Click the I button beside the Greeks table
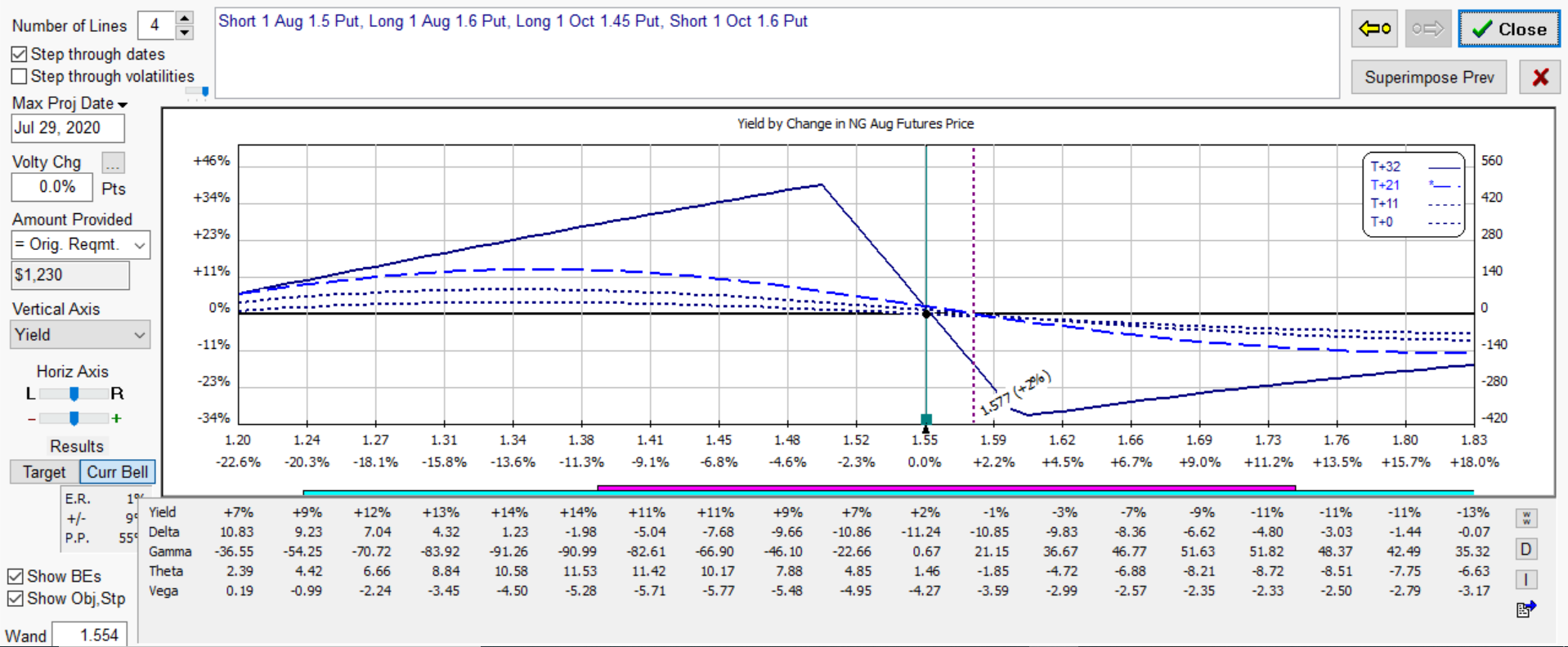This screenshot has height=647, width=1568. click(1526, 579)
